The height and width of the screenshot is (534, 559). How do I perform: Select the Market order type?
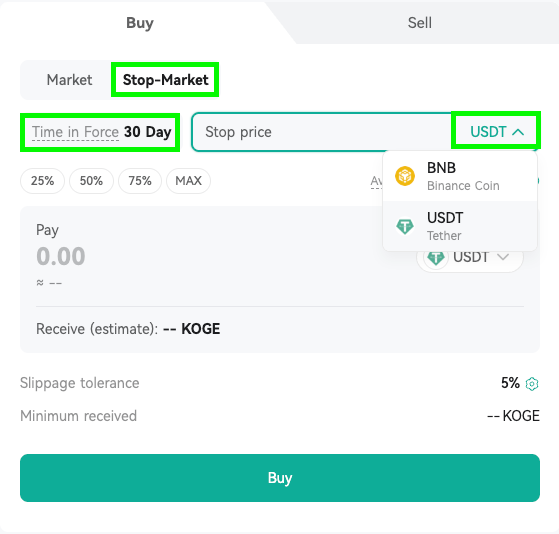pos(70,80)
